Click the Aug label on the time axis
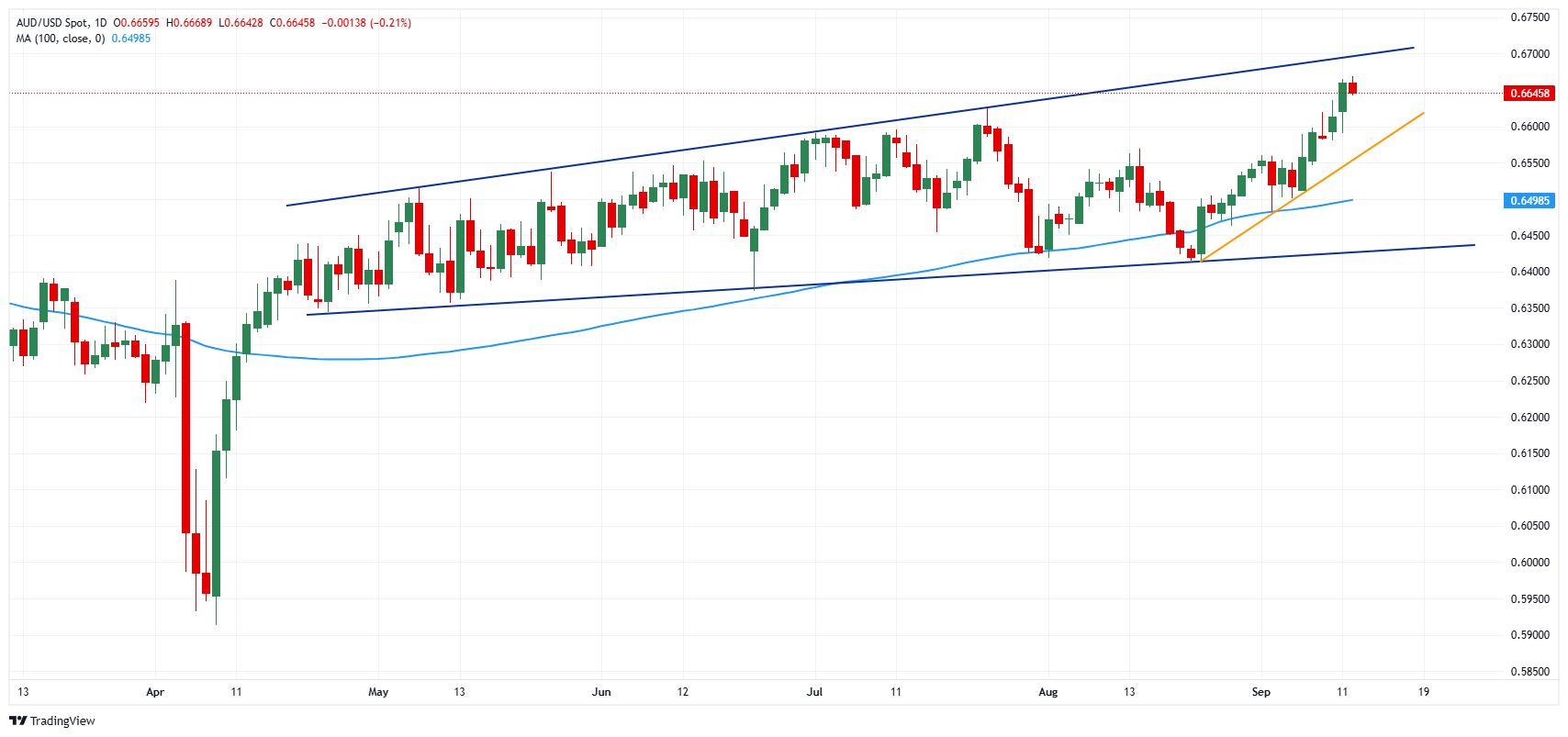1568x737 pixels. pyautogui.click(x=1047, y=692)
